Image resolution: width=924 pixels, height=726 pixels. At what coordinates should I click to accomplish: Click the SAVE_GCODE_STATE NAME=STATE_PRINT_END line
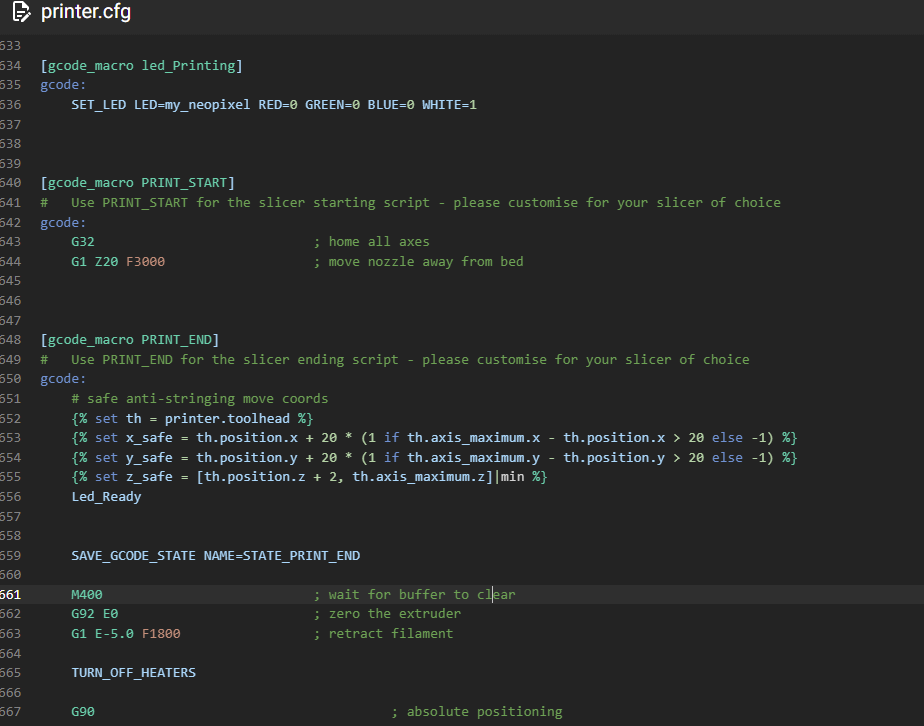pos(216,556)
